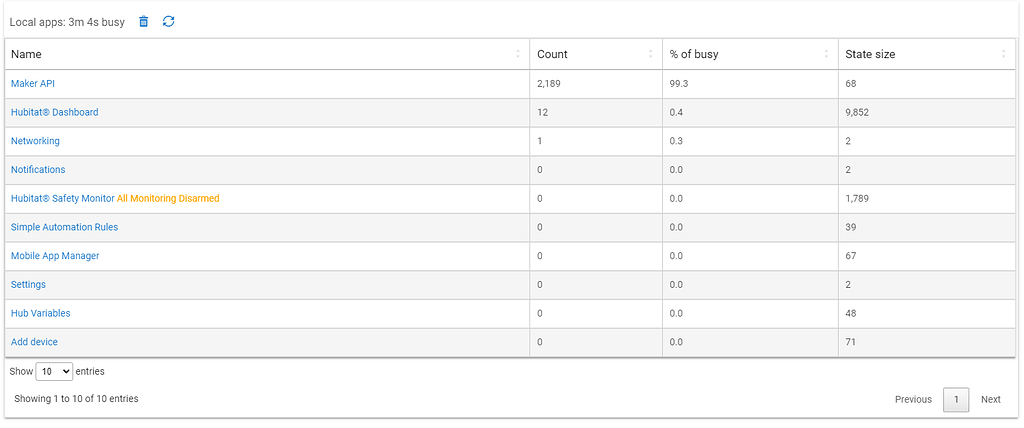Screen dimensions: 1024x428
Task: Open the Networking app link
Action: pos(35,141)
